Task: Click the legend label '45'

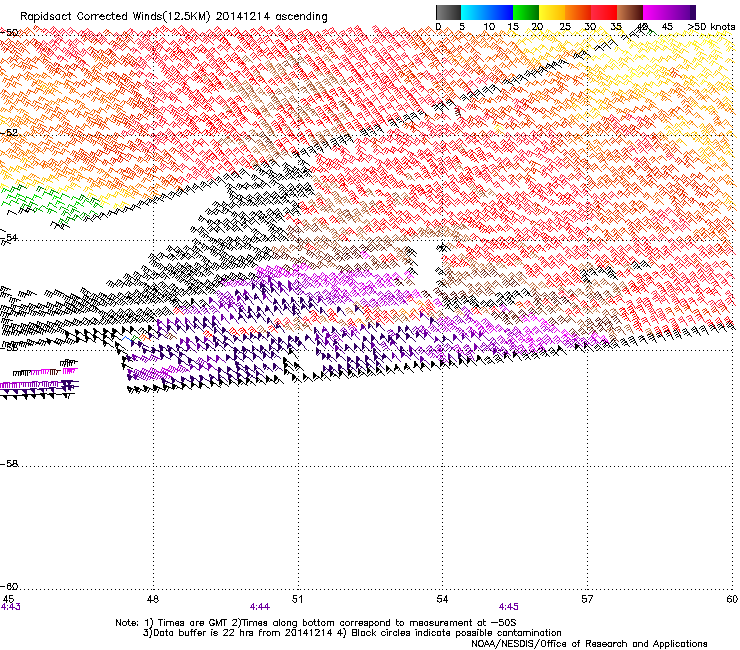Action: [x=667, y=27]
